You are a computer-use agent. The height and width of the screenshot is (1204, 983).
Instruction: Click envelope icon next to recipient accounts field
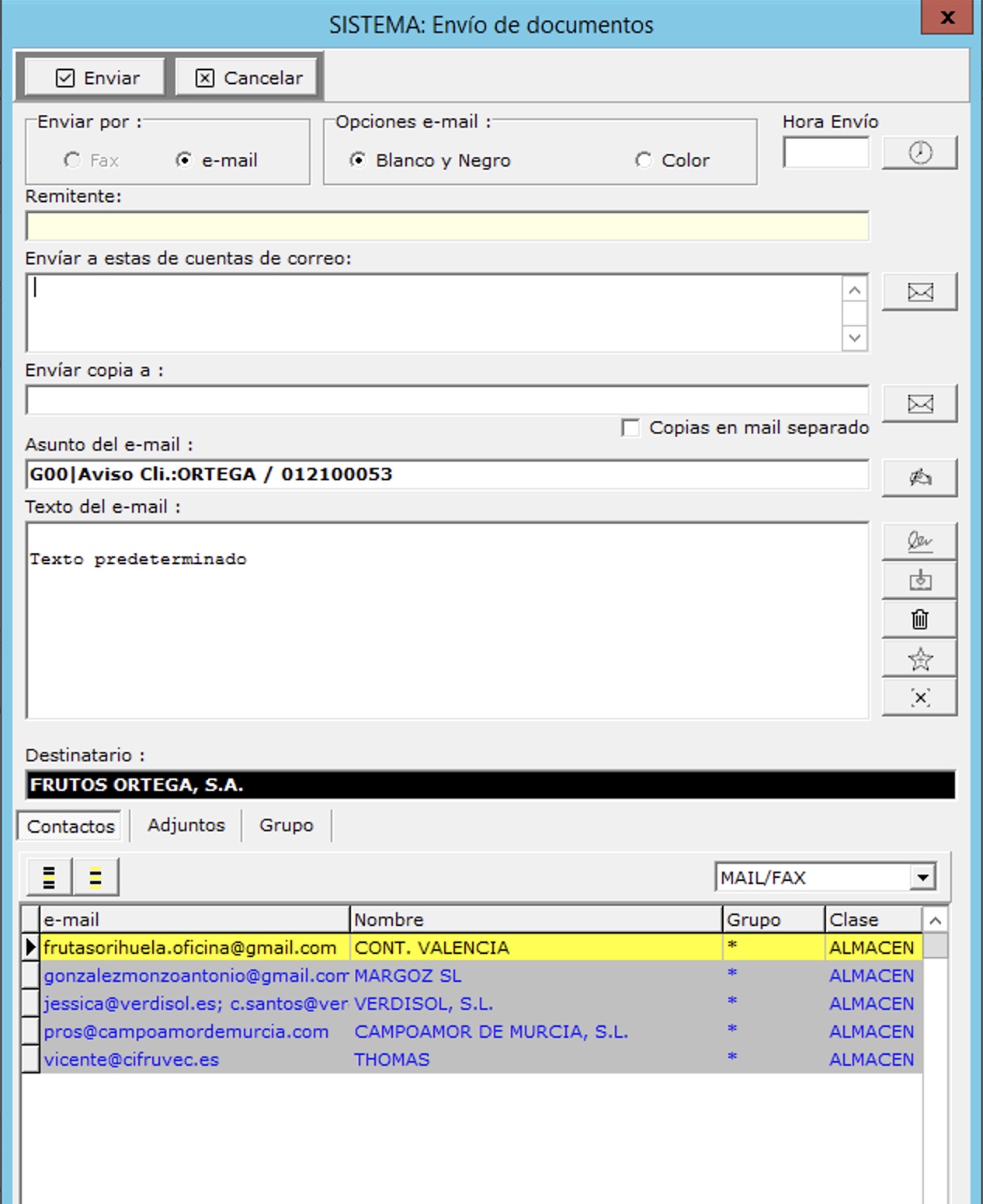pyautogui.click(x=919, y=292)
